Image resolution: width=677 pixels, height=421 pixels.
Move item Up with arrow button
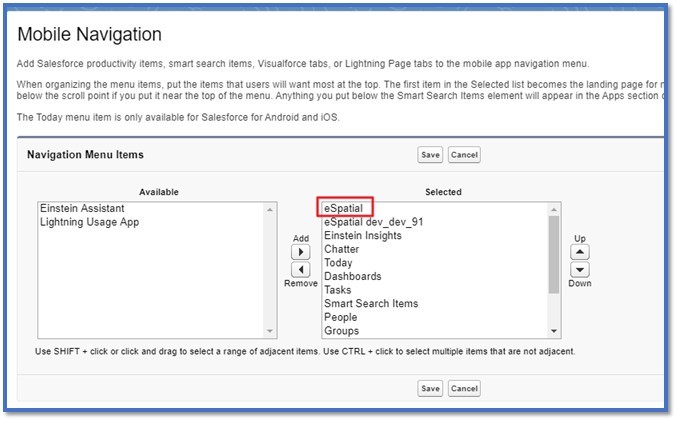tap(579, 252)
